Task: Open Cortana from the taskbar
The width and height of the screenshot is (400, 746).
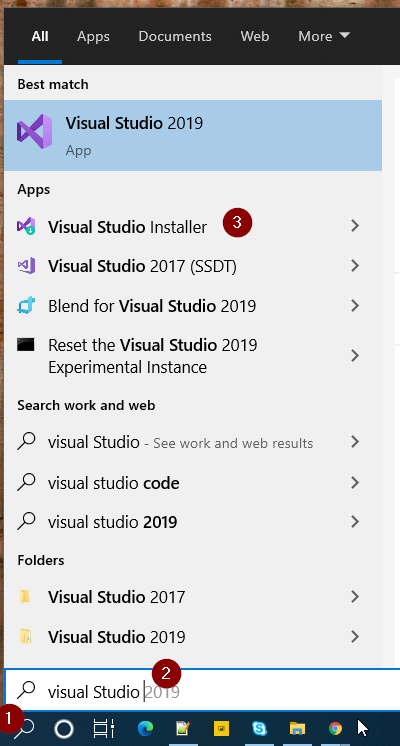Action: pos(64,728)
